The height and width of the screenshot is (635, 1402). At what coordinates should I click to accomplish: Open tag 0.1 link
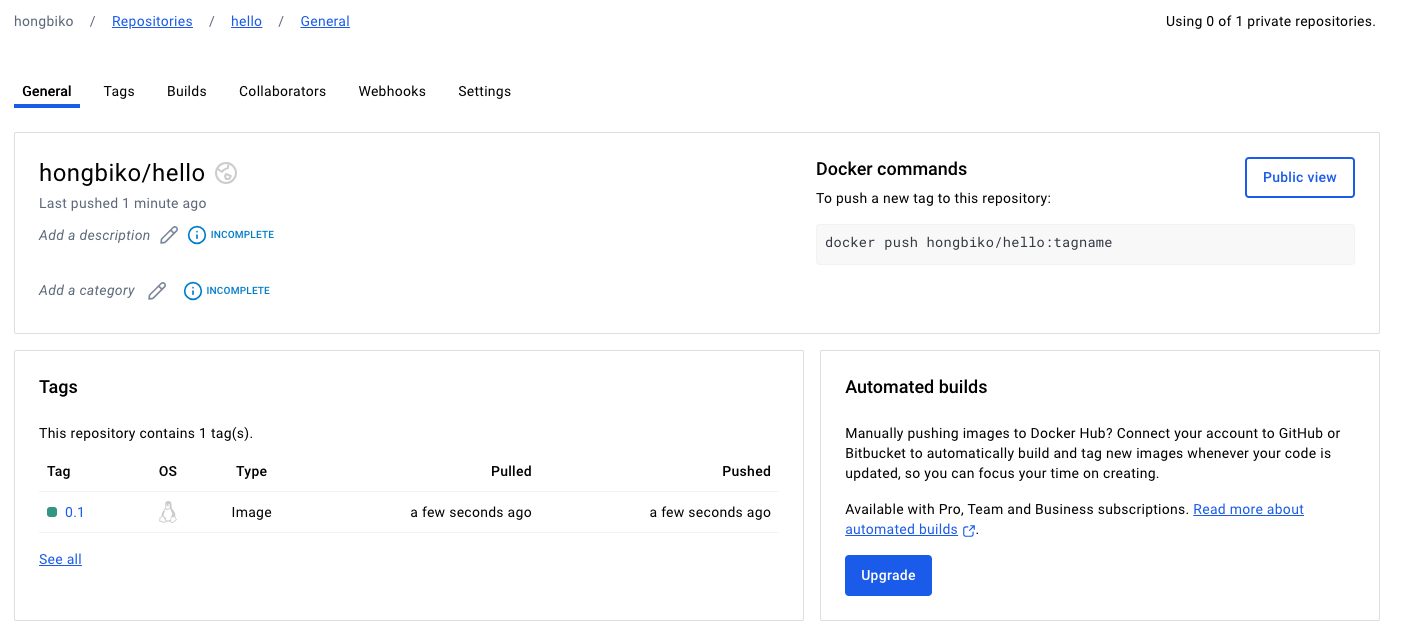click(75, 512)
